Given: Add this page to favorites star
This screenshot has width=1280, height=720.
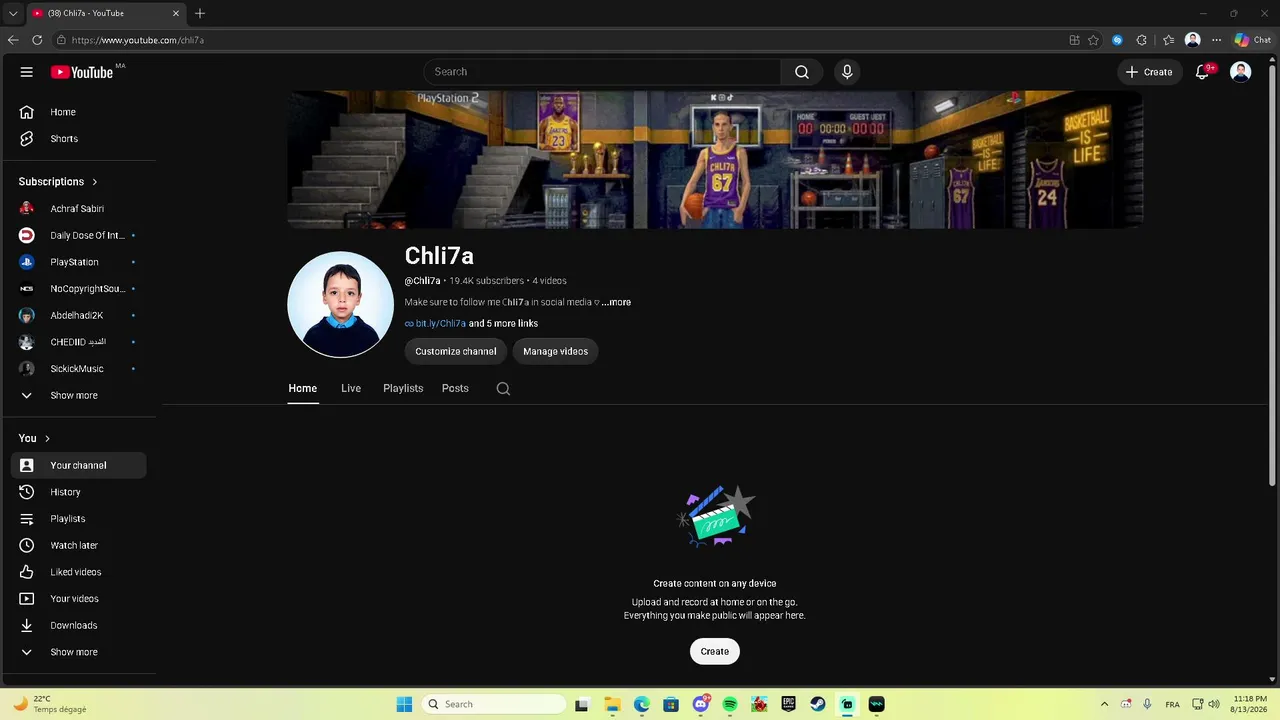Looking at the screenshot, I should click(1093, 40).
